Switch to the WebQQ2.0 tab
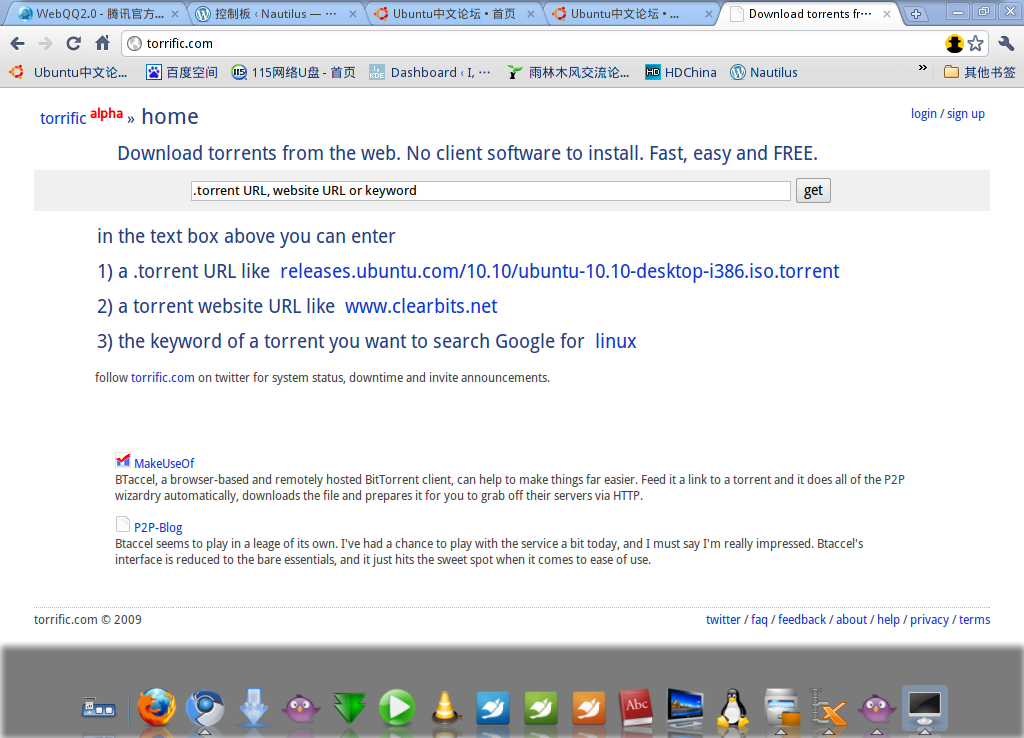The width and height of the screenshot is (1024, 738). [x=98, y=14]
